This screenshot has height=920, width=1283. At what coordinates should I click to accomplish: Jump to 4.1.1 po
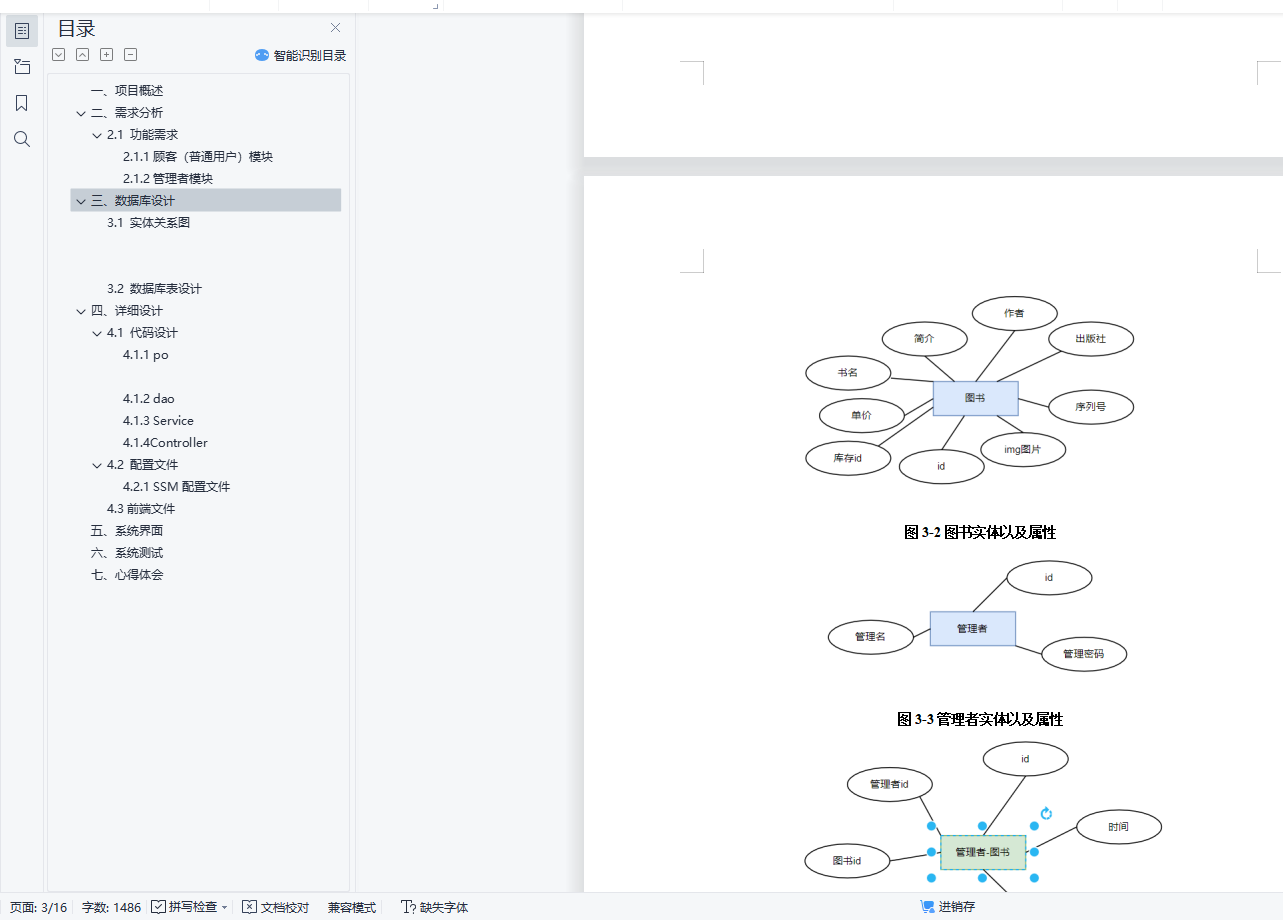click(x=146, y=355)
